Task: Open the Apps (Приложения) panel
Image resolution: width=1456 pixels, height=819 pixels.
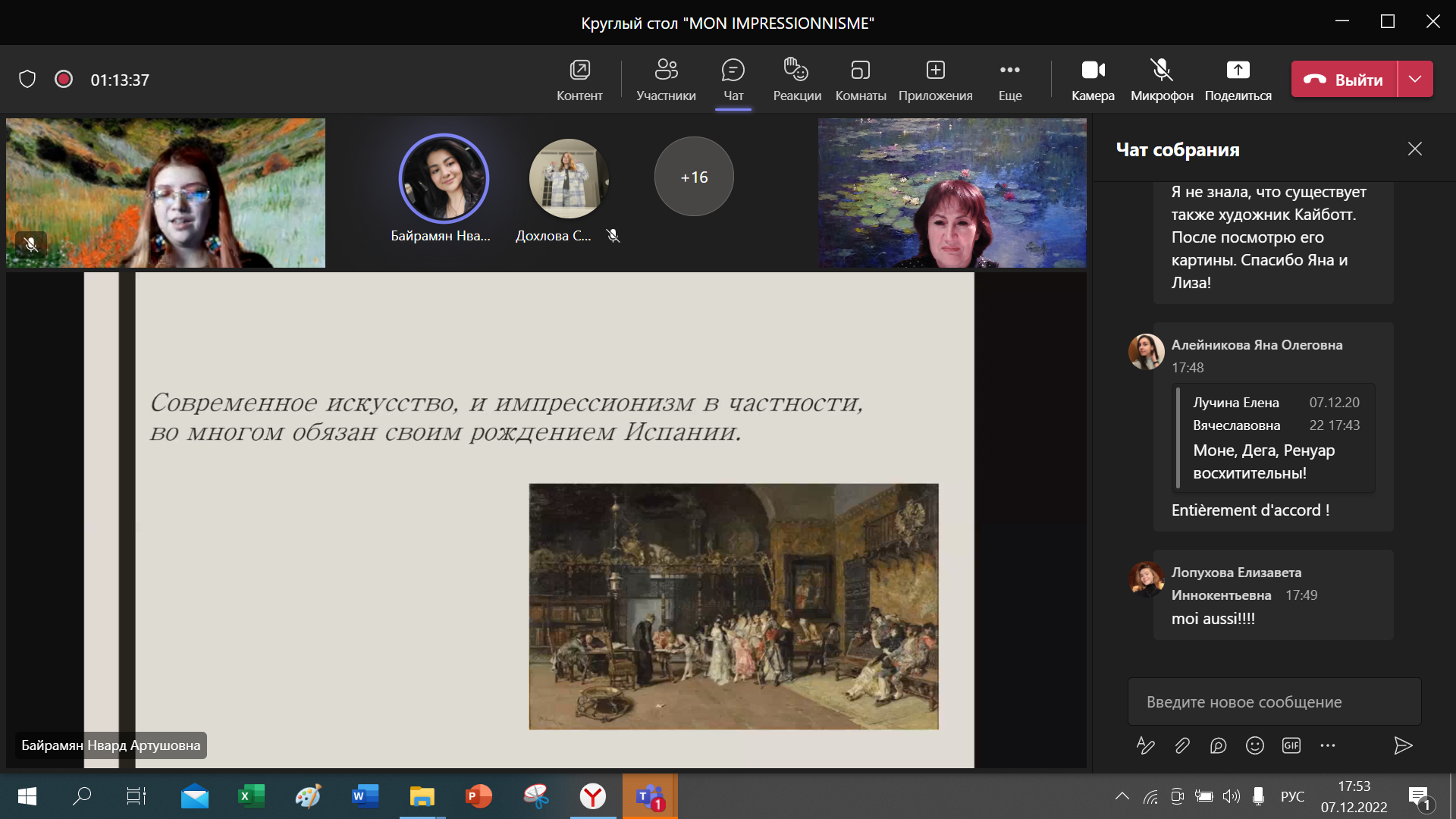Action: (935, 79)
